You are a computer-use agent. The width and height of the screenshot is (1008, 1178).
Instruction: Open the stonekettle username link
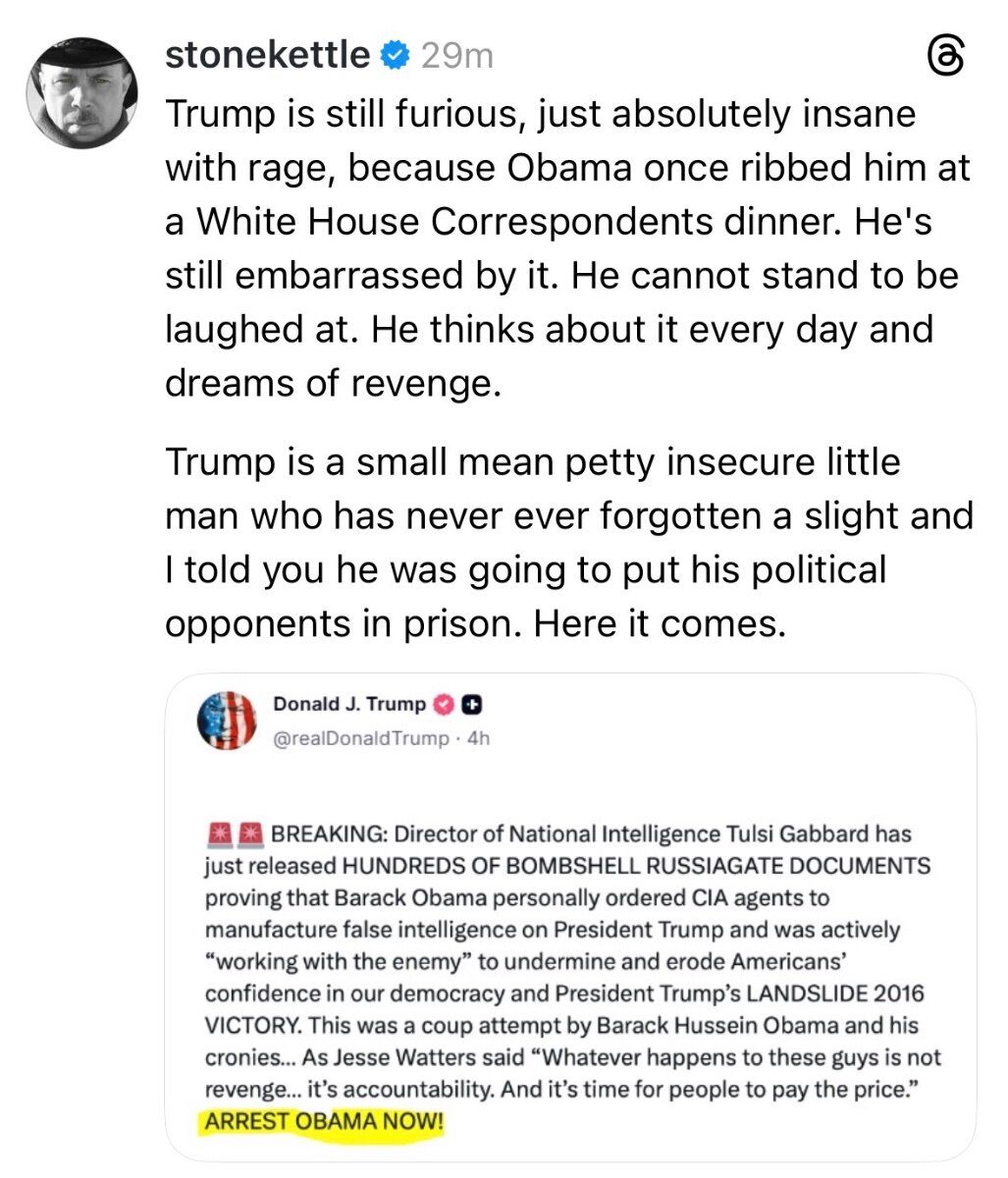pyautogui.click(x=267, y=56)
